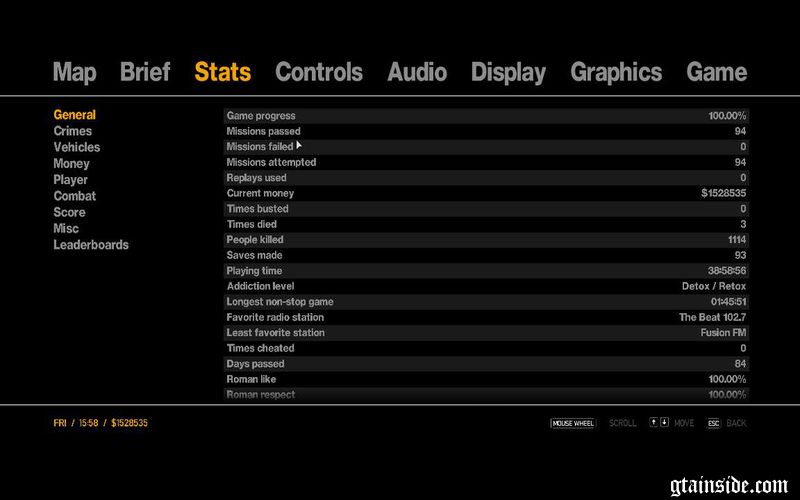Click the 01:45:51 value
The image size is (800, 500).
tap(728, 302)
